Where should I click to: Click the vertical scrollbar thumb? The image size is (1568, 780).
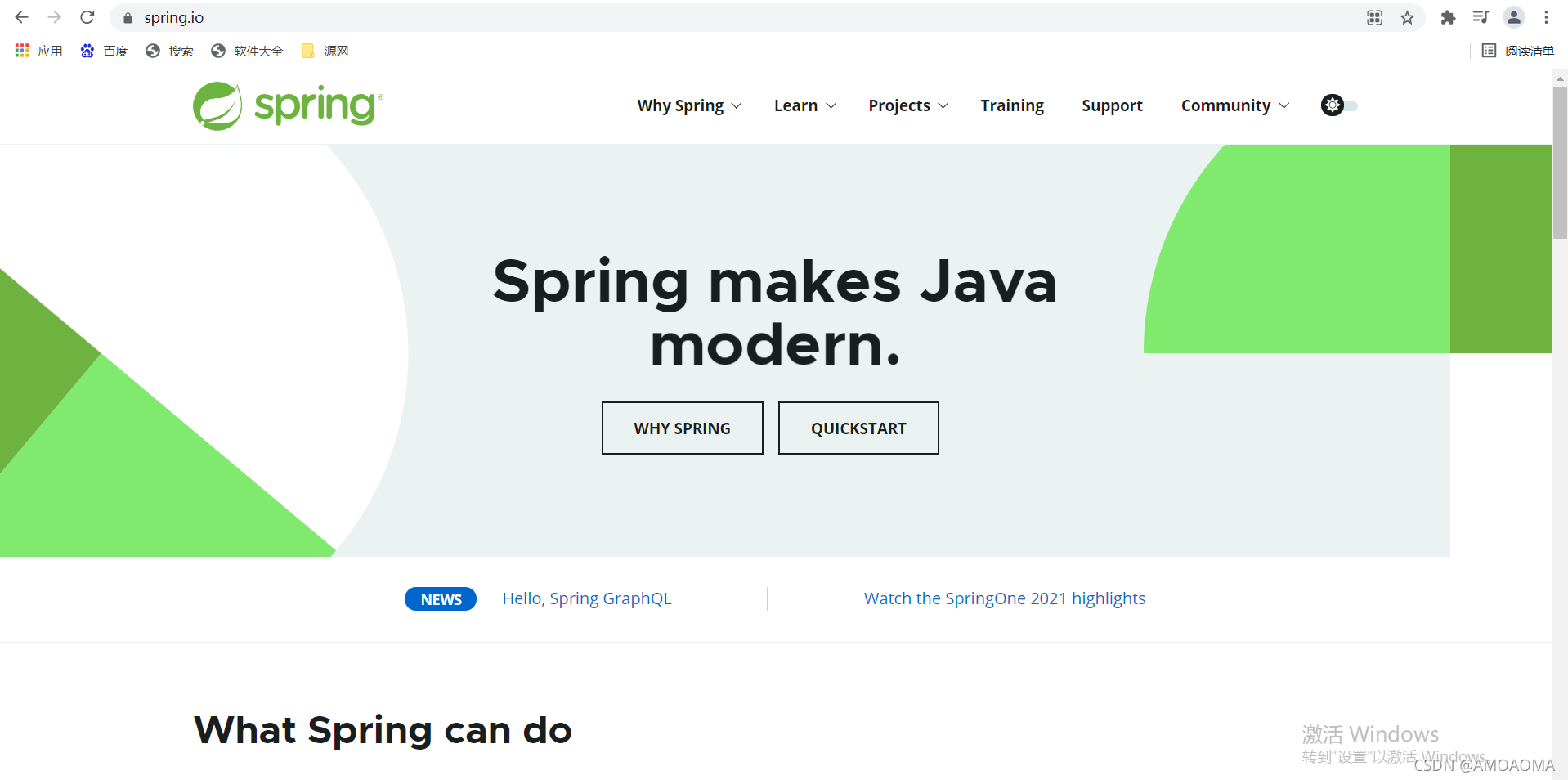coord(1560,162)
